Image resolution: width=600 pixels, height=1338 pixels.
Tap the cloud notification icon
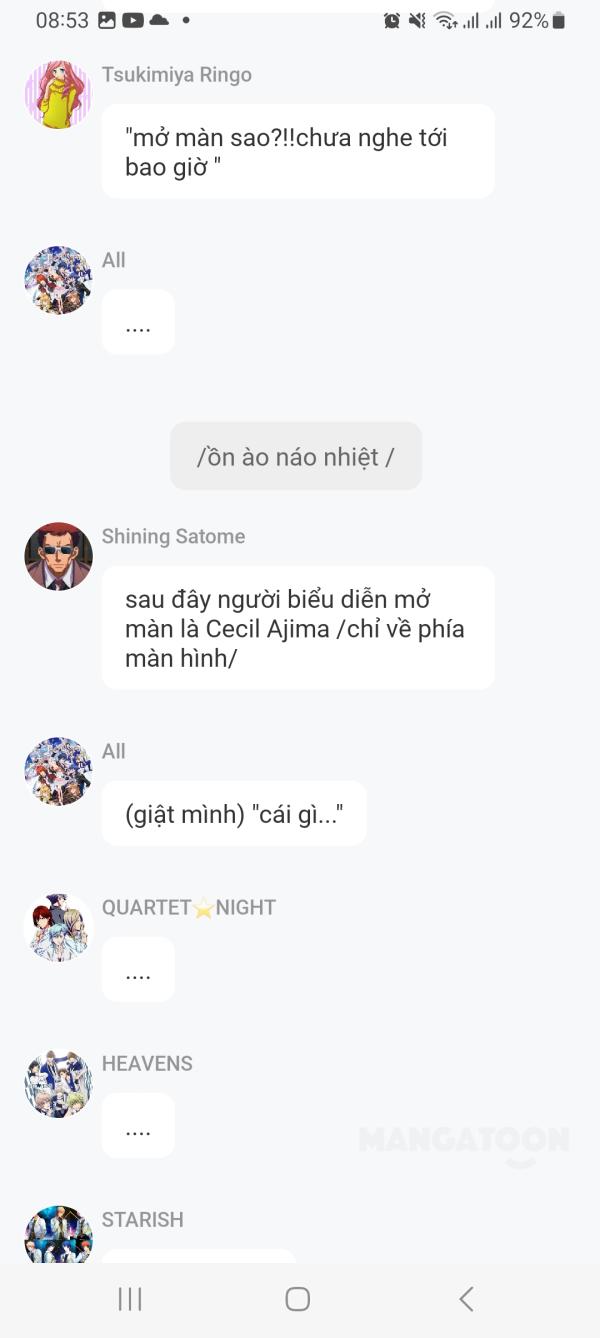point(159,20)
